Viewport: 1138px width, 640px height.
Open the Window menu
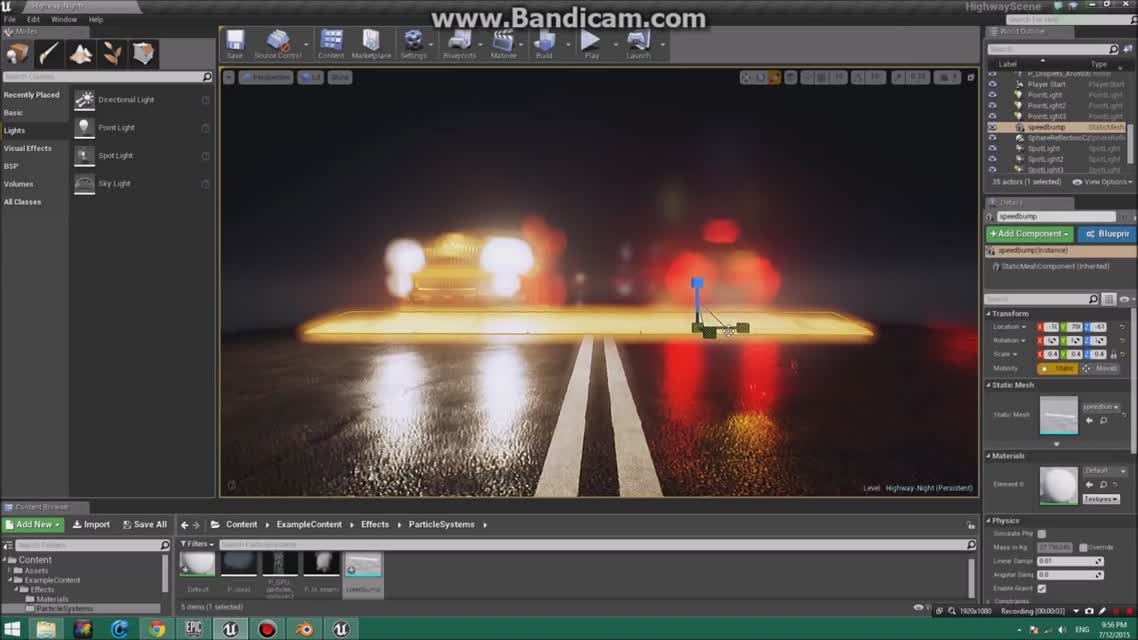click(x=64, y=20)
